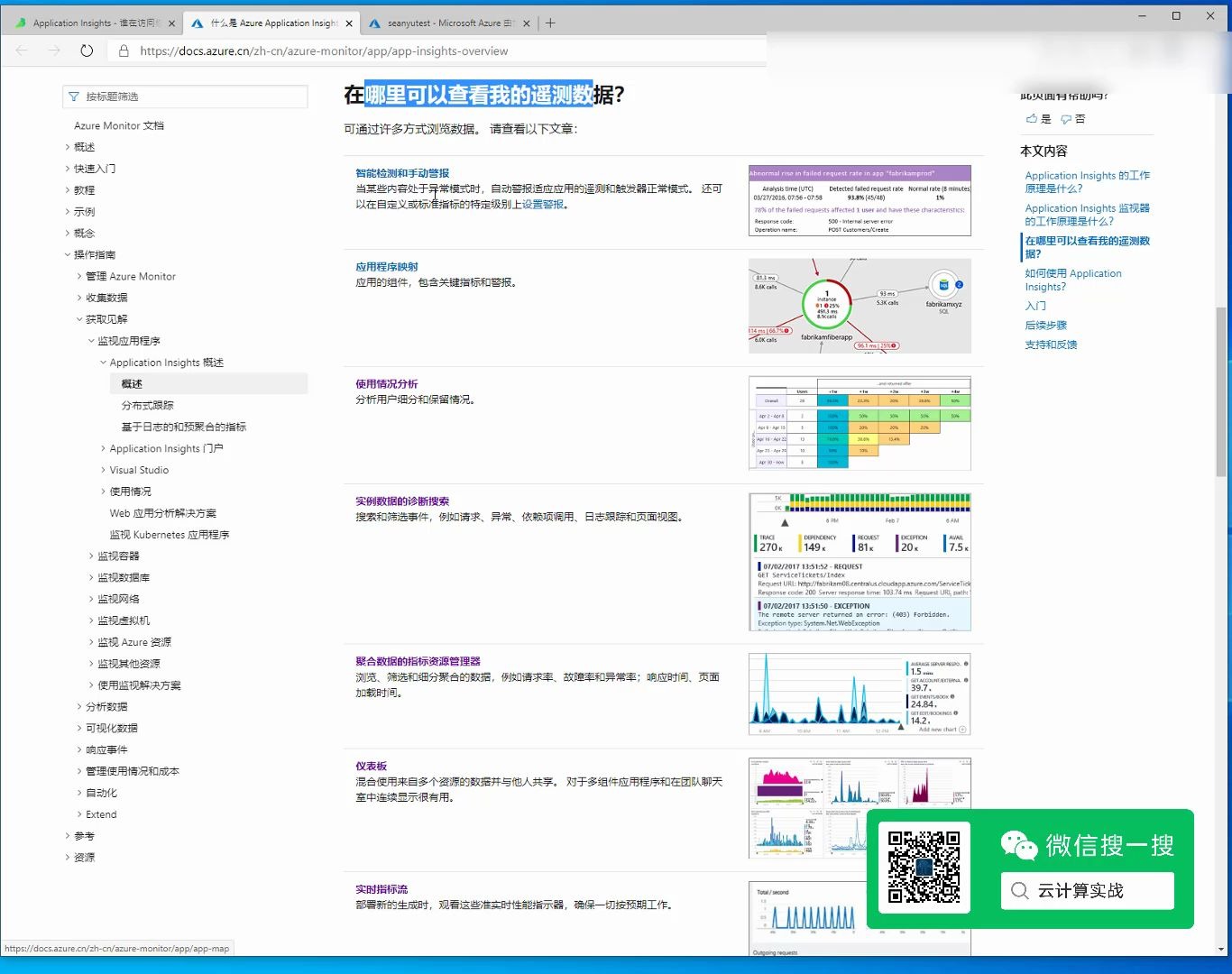Click the metrics explorer chart thumbnail

[x=860, y=694]
